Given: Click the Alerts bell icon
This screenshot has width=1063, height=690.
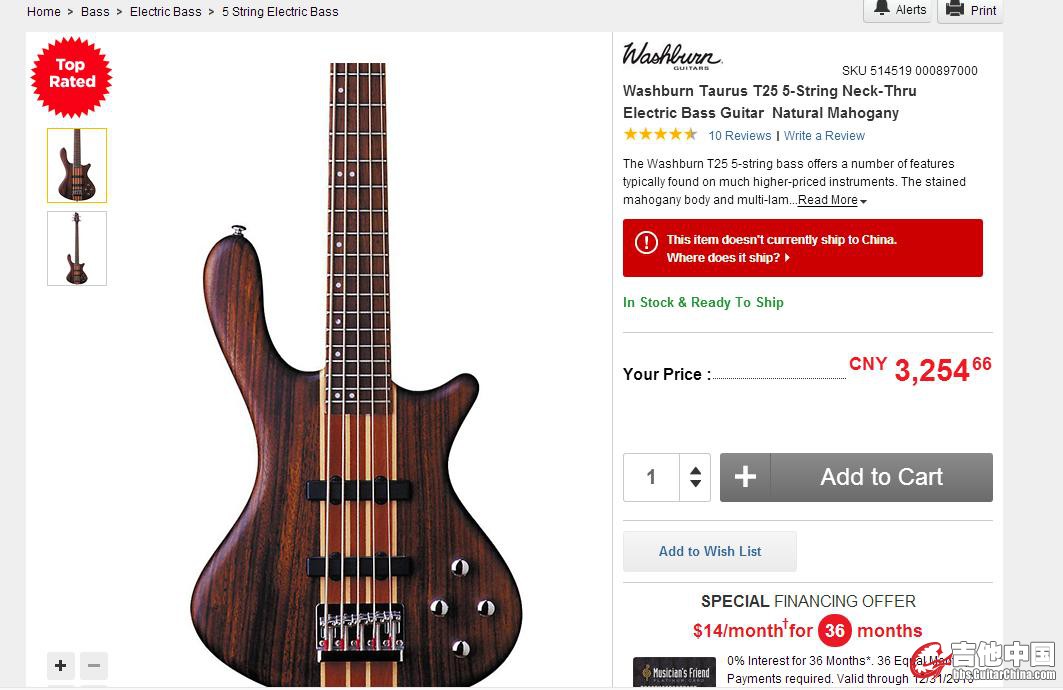Looking at the screenshot, I should click(881, 8).
